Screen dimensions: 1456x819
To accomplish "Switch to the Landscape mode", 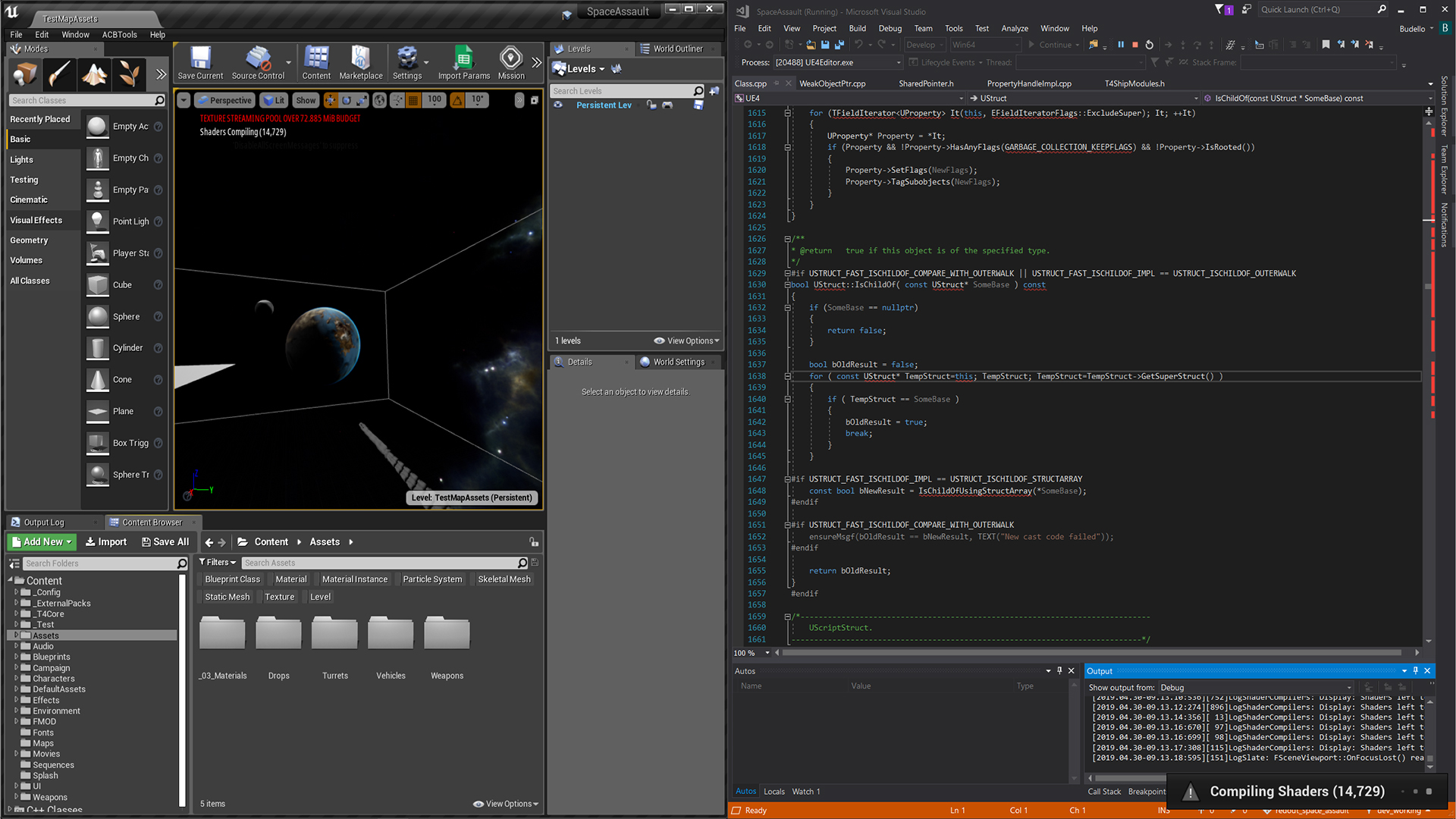I will tap(94, 74).
